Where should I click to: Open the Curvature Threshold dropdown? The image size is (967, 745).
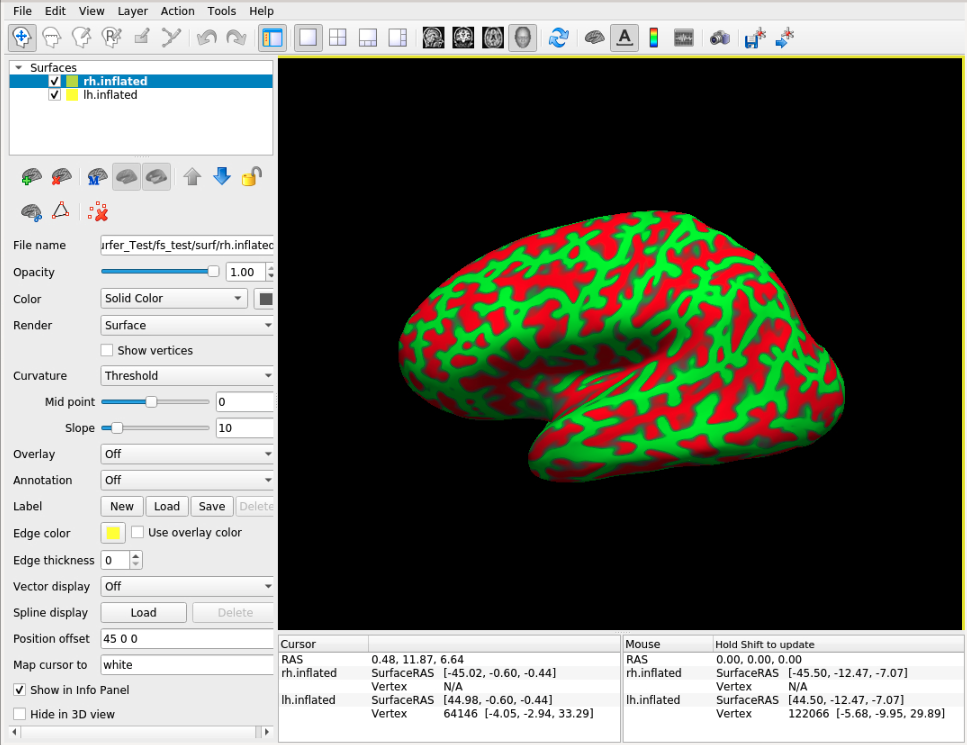[x=187, y=376]
